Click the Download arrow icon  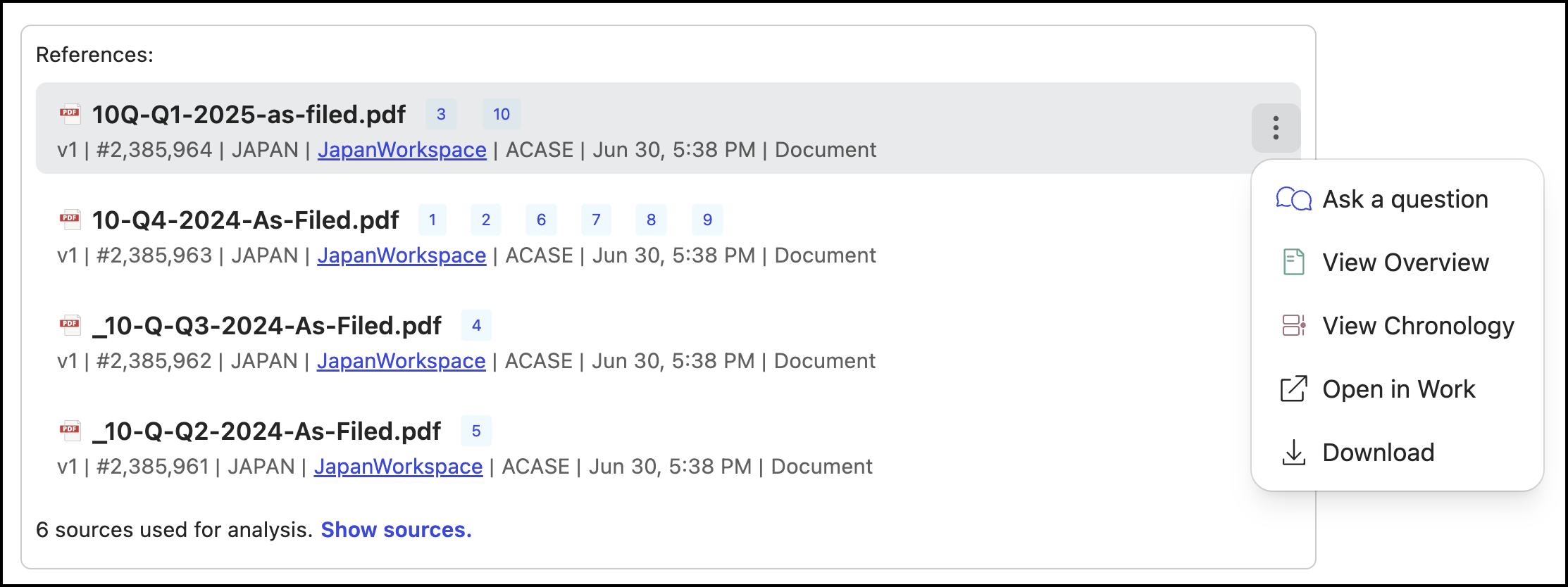point(1293,453)
